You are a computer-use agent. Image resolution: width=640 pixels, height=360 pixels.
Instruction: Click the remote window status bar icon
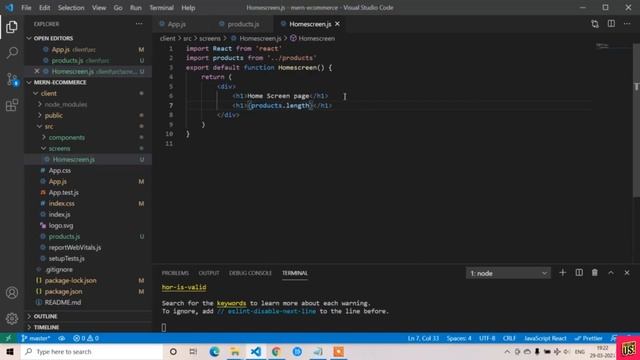pos(8,338)
